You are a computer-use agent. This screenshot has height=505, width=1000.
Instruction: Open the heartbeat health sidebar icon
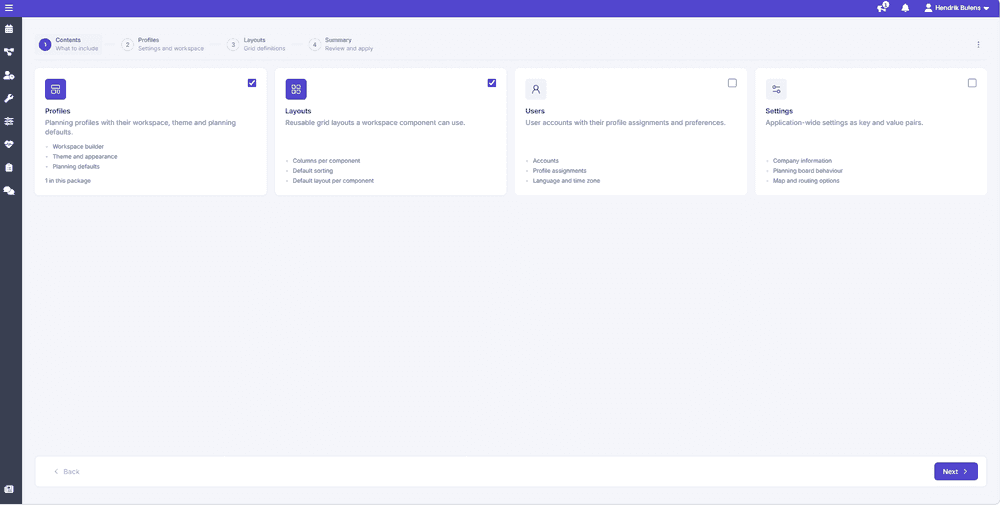(9, 144)
